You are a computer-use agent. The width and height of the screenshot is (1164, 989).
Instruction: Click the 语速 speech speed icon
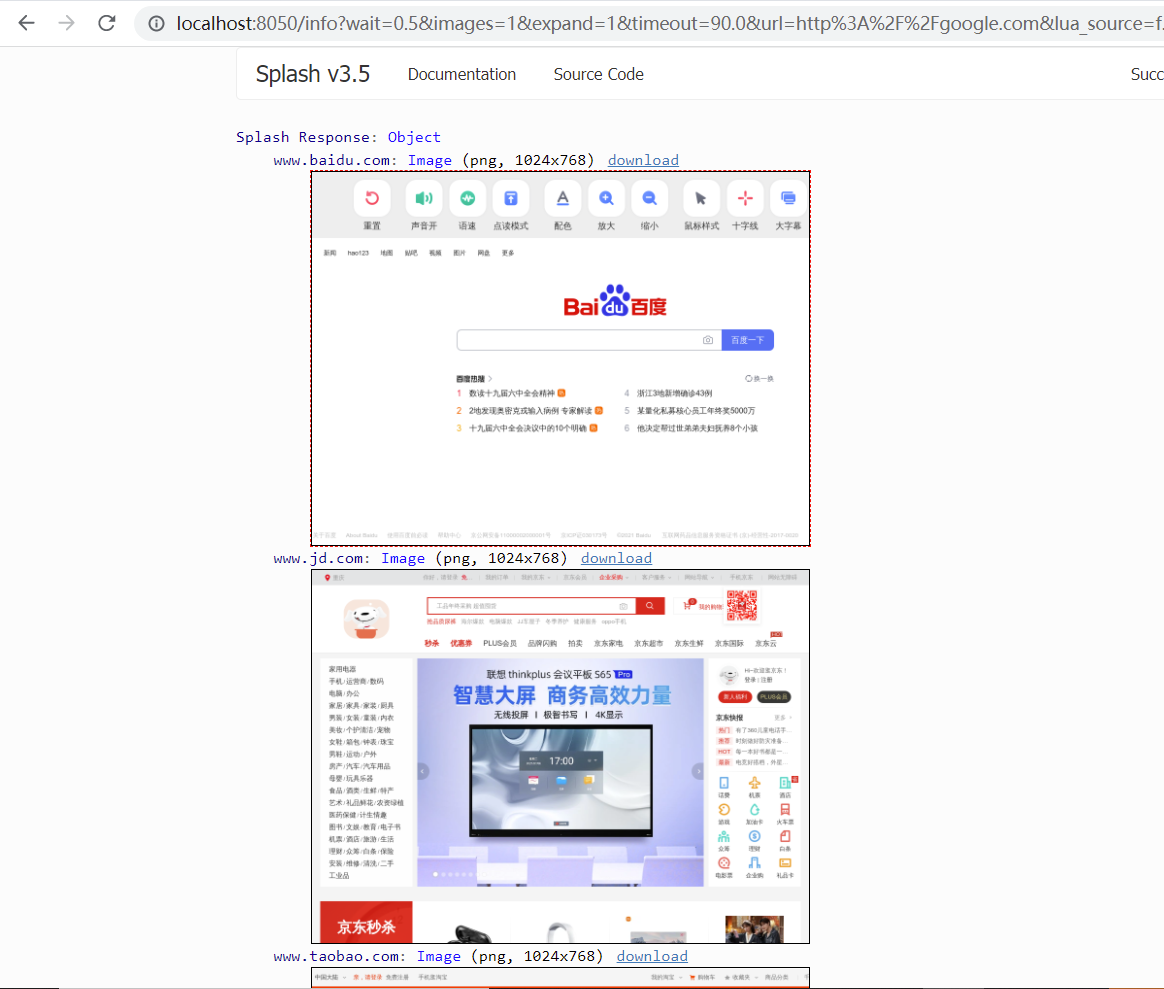click(x=467, y=198)
